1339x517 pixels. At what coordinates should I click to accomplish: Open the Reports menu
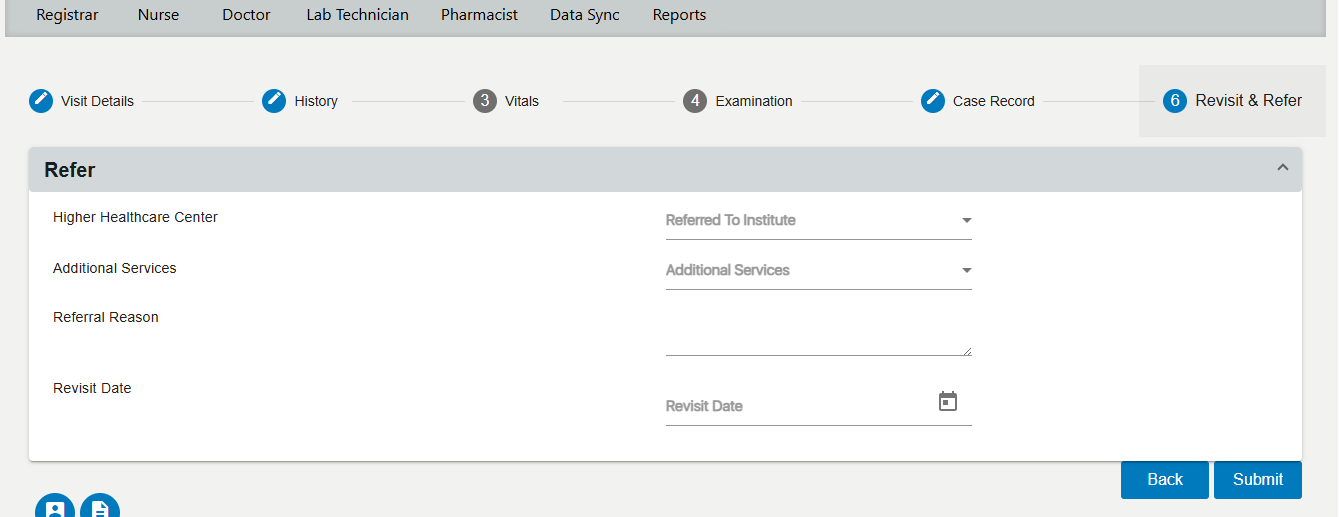679,15
